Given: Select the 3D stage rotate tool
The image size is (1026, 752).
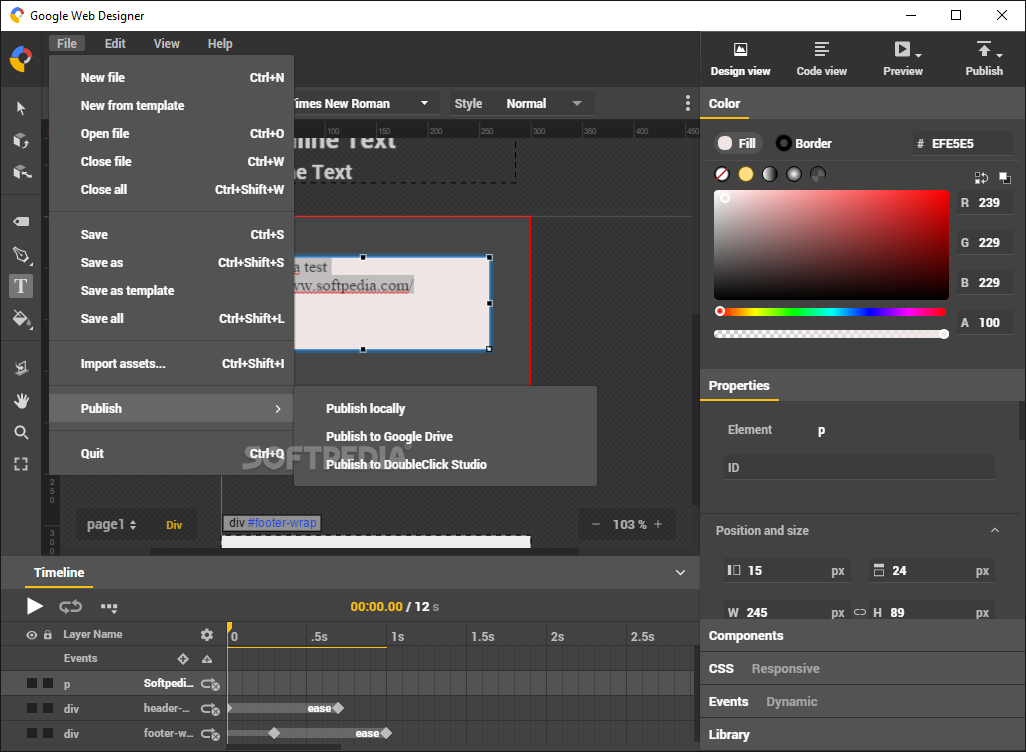Looking at the screenshot, I should pyautogui.click(x=21, y=171).
